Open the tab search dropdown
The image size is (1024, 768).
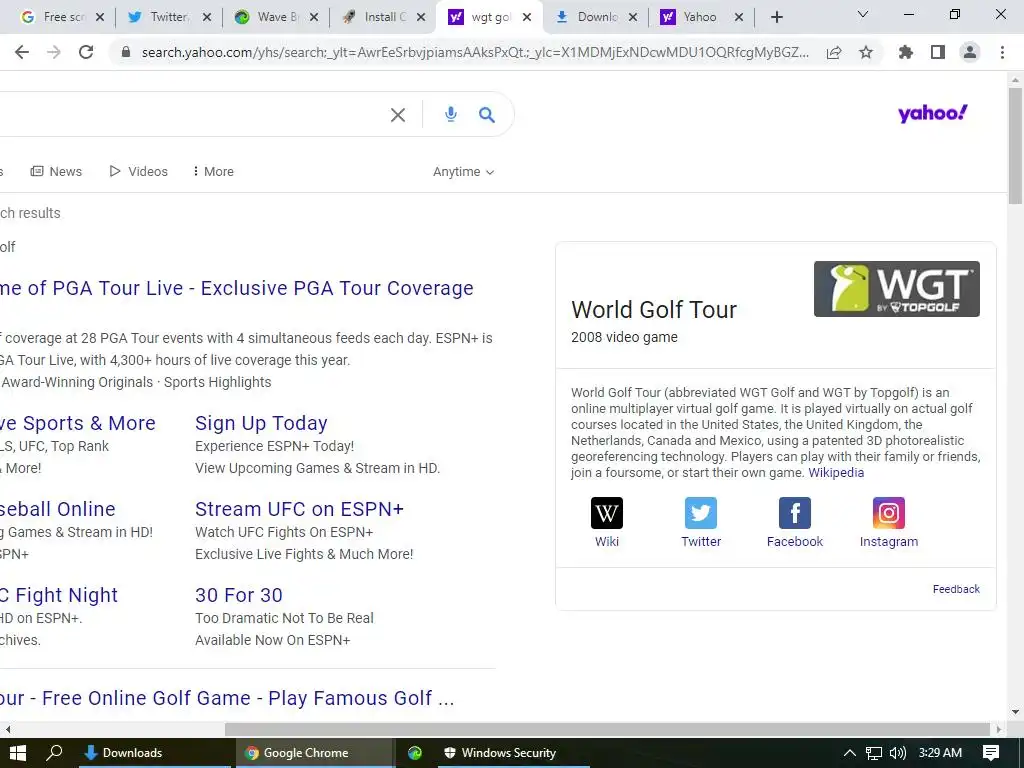coord(863,14)
